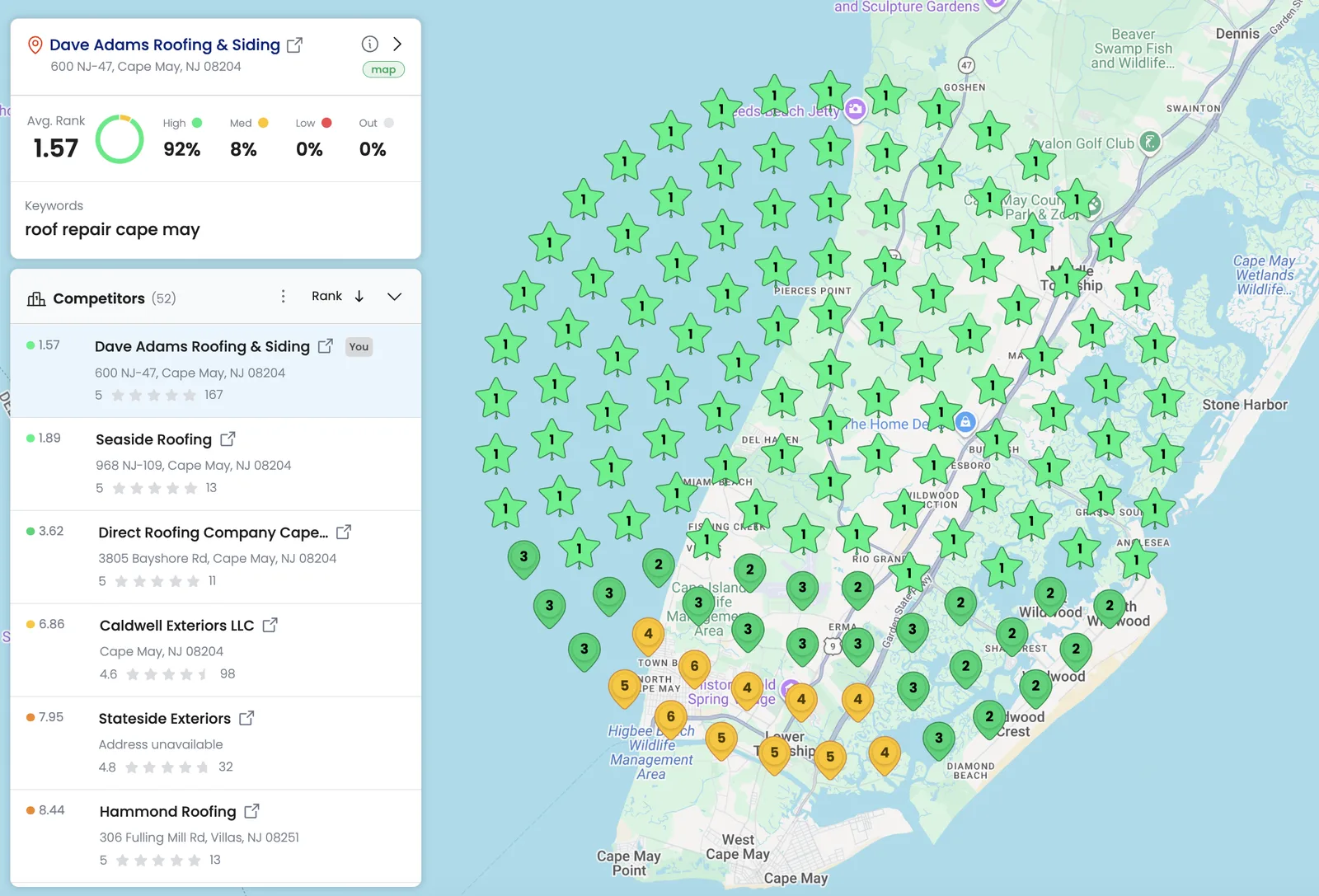Click the Low red rank indicator dot
This screenshot has width=1319, height=896.
[326, 123]
